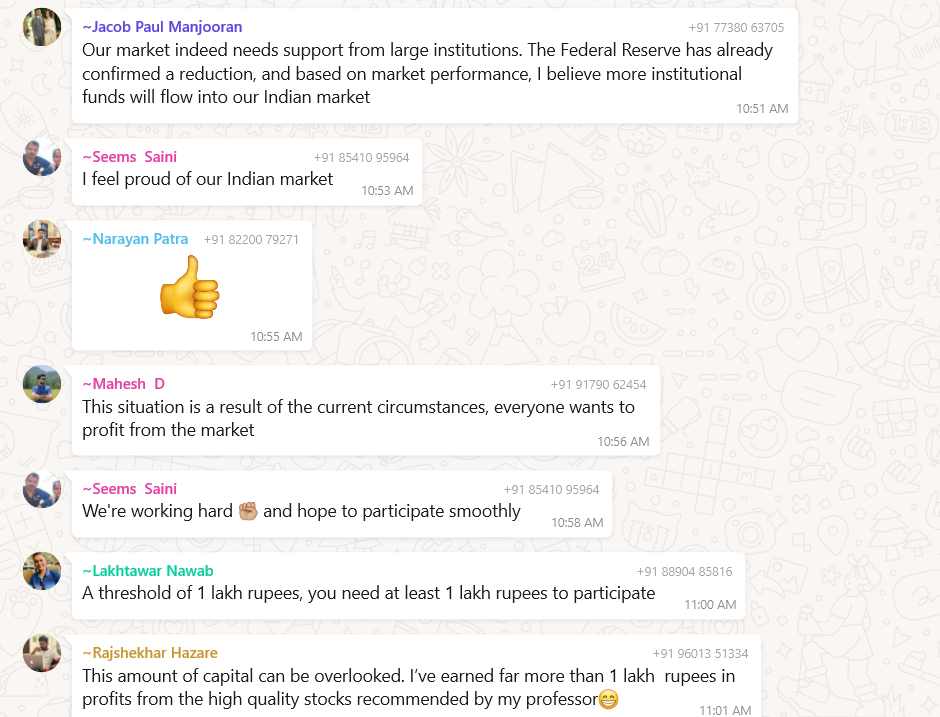940x717 pixels.
Task: Open the ~Lakhtawar Nawab name link
Action: coord(148,571)
